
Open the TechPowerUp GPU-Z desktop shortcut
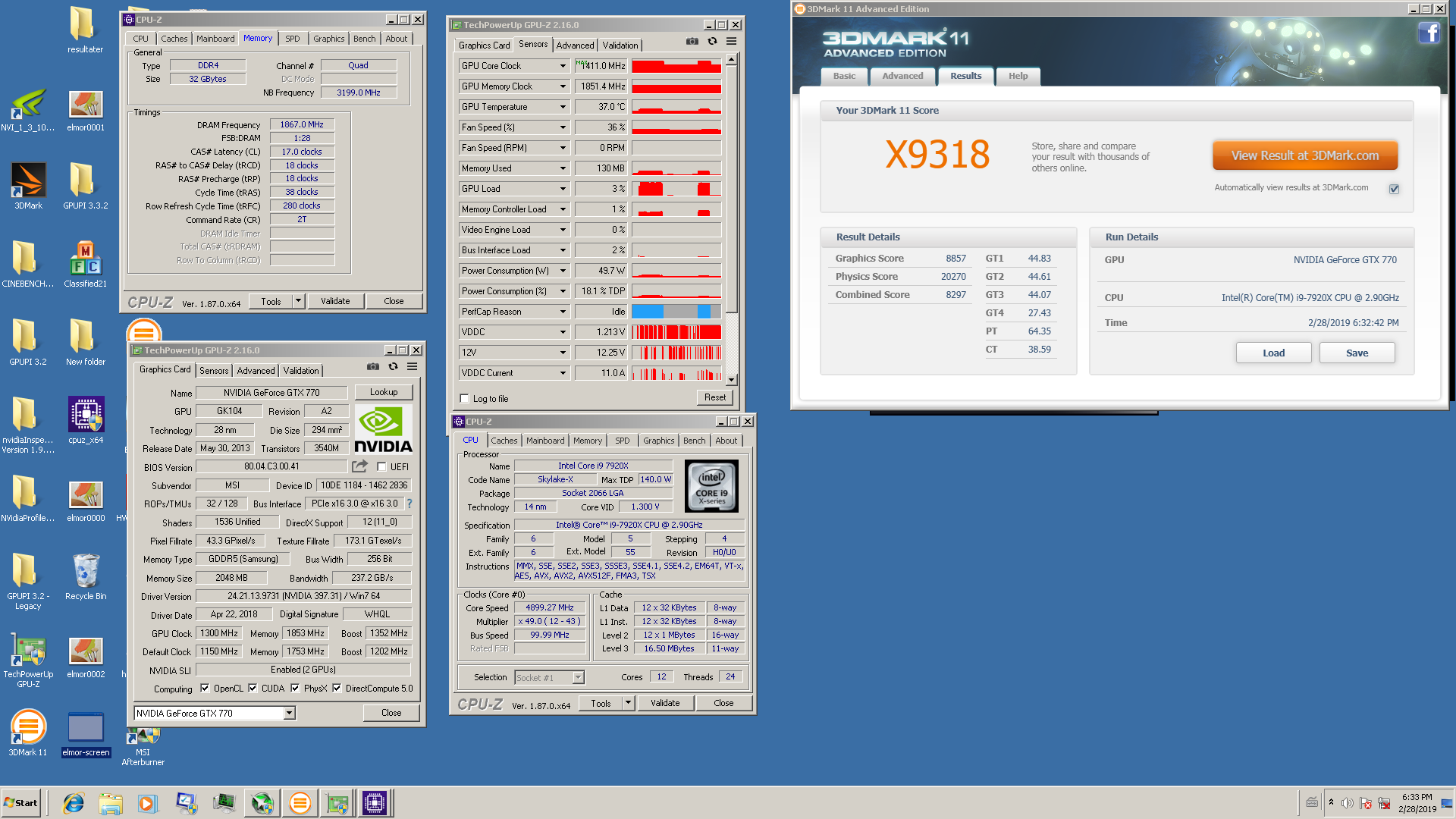pyautogui.click(x=28, y=660)
